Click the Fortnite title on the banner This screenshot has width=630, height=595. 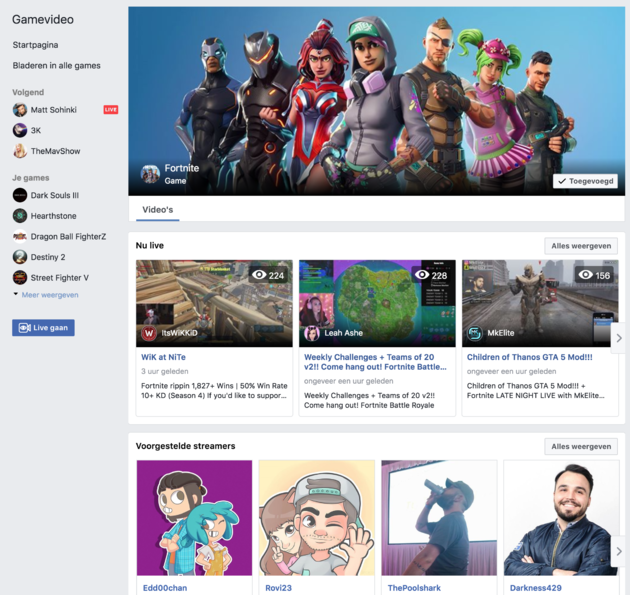[x=182, y=168]
